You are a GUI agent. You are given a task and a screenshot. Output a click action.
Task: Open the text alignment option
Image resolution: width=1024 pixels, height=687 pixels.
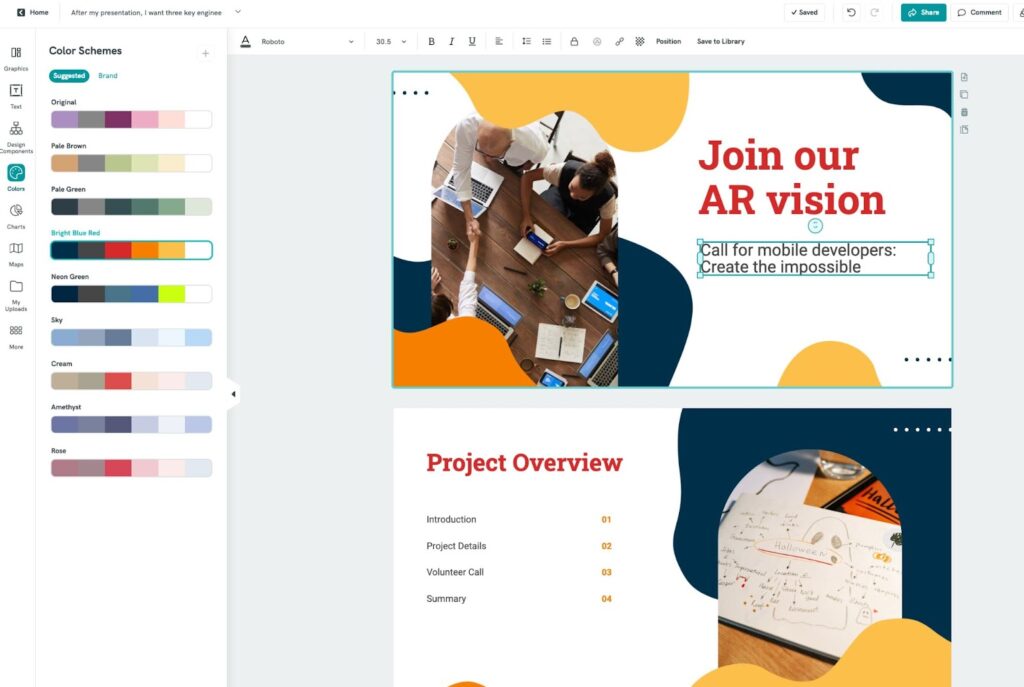point(499,41)
